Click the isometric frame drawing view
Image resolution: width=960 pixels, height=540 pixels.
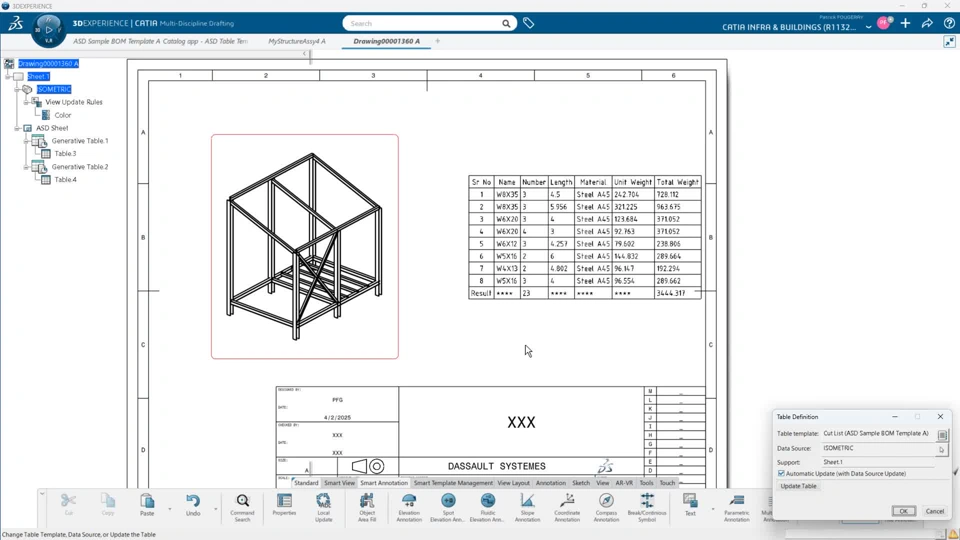(305, 246)
